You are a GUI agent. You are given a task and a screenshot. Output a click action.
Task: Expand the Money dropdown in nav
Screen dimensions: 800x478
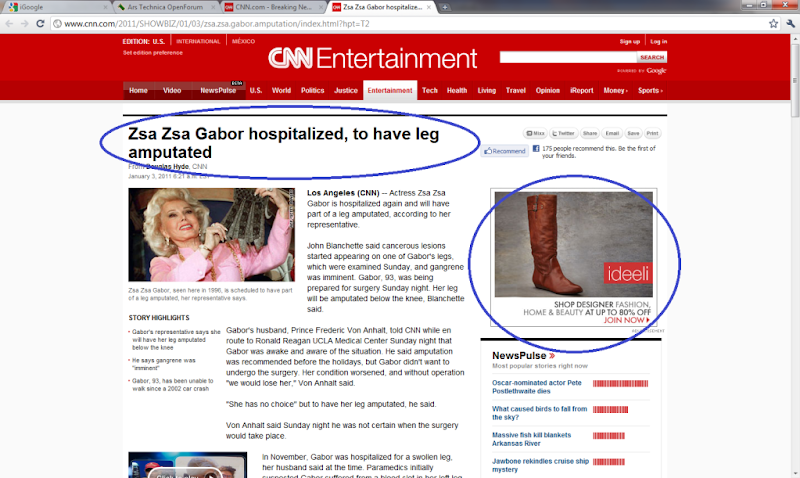tap(615, 90)
